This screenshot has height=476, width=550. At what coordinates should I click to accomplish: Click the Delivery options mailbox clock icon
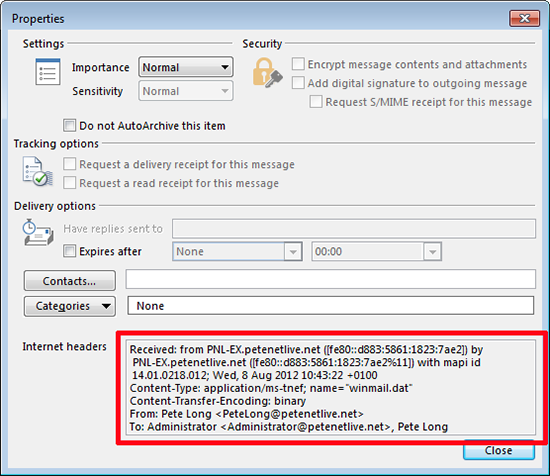point(38,233)
